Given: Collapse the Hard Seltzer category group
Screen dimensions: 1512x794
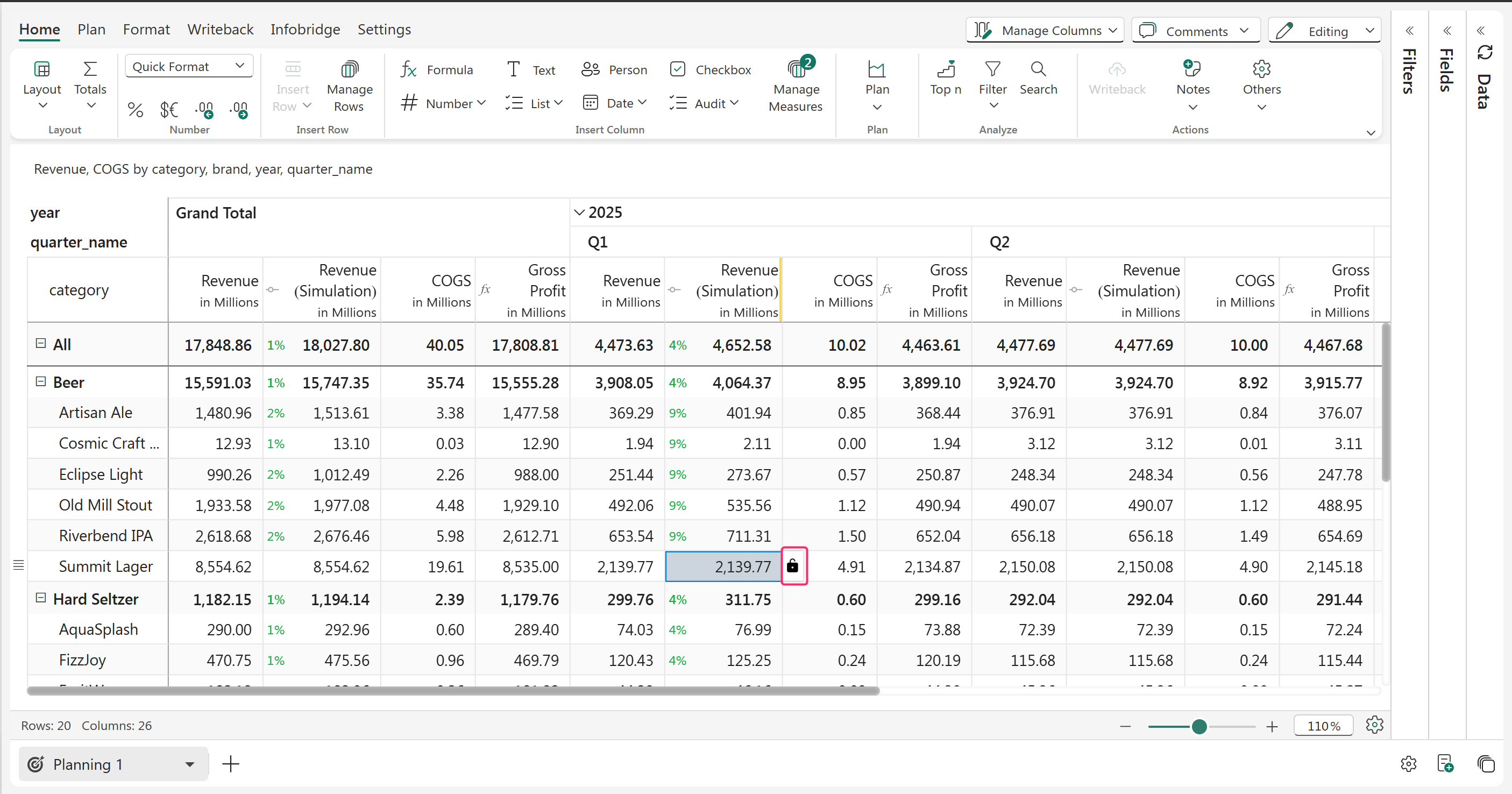Looking at the screenshot, I should pos(40,598).
